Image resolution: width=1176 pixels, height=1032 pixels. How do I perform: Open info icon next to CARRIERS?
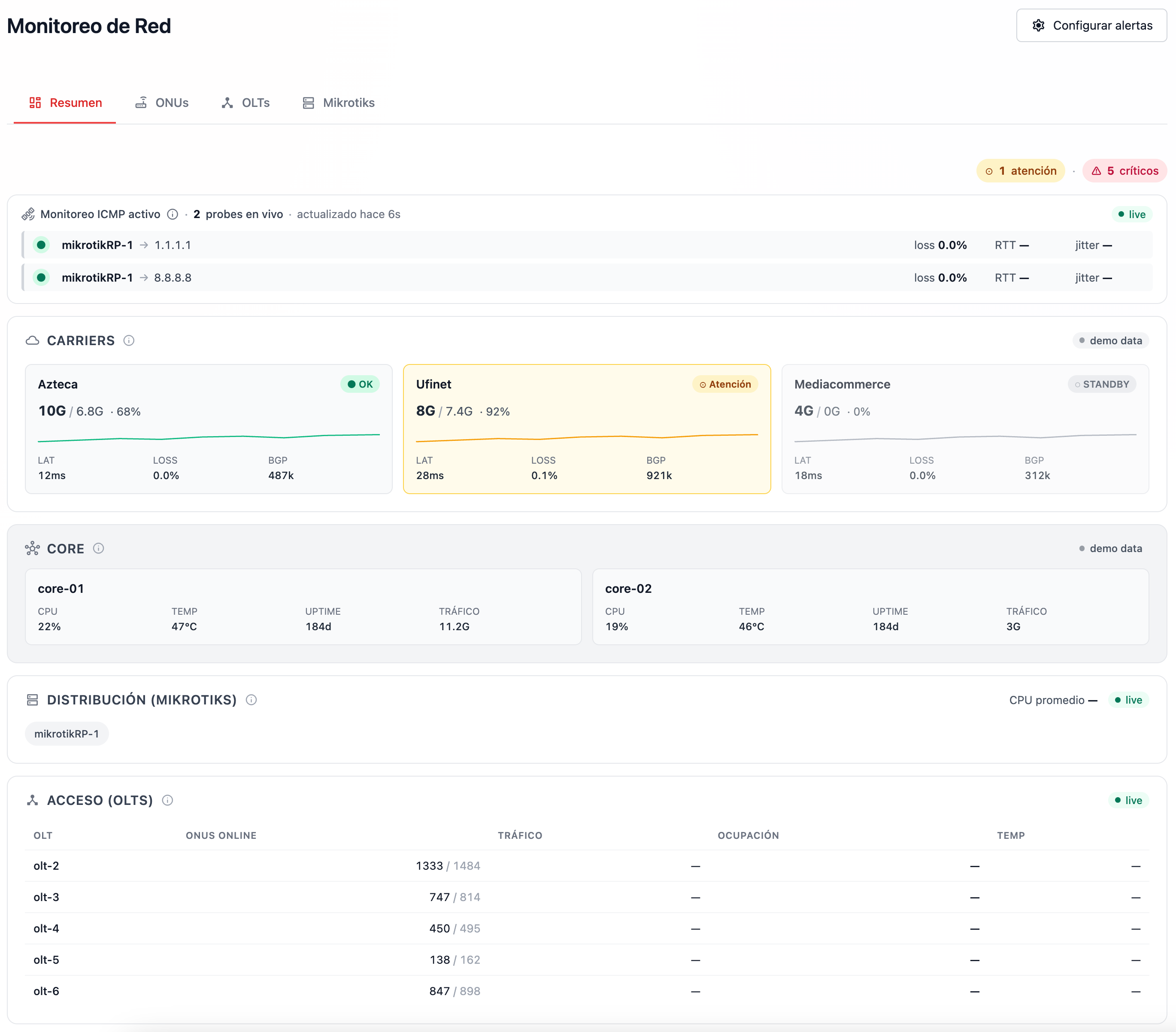129,340
